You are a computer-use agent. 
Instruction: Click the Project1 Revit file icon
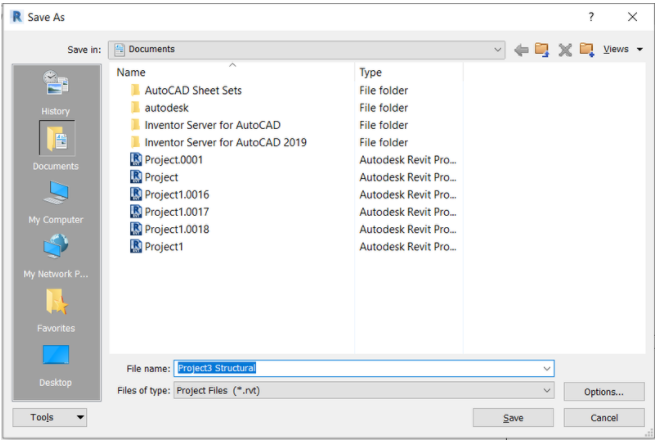click(x=136, y=246)
